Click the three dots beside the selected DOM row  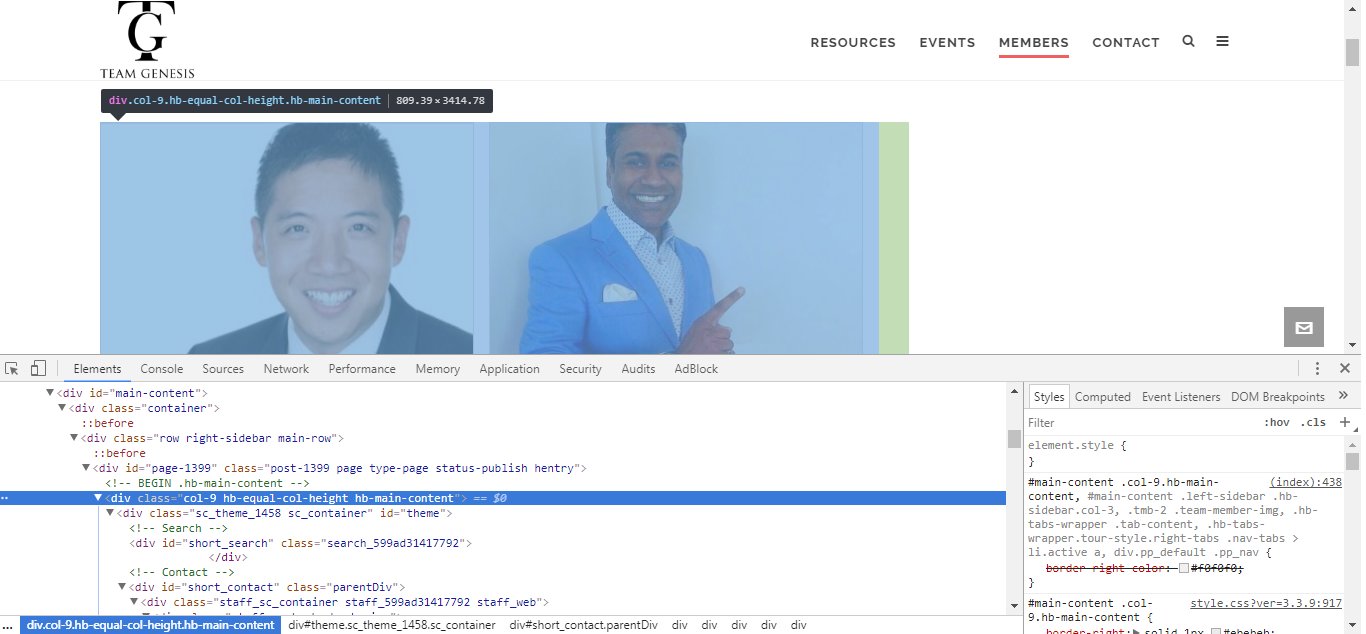pyautogui.click(x=6, y=498)
